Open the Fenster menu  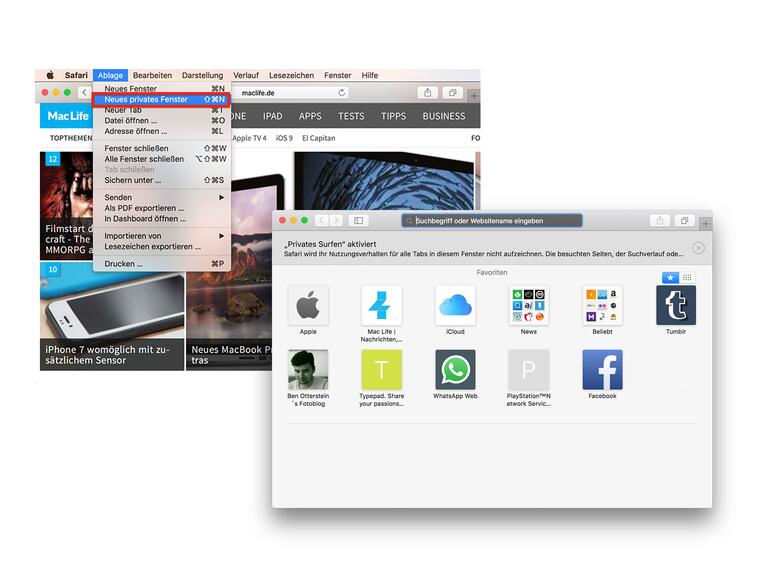(x=337, y=75)
